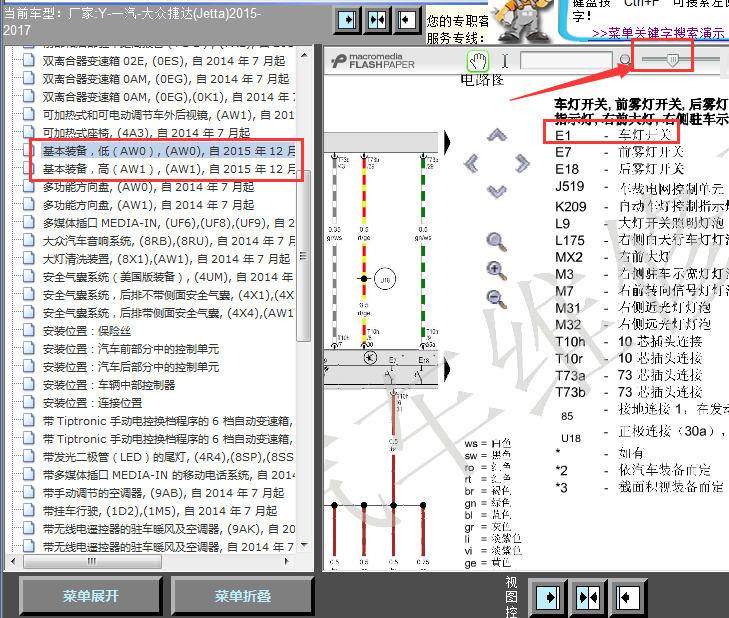Screen dimensions: 729x618
Task: Click horizontal scrollbar right arrow under tree
Action: [286, 561]
